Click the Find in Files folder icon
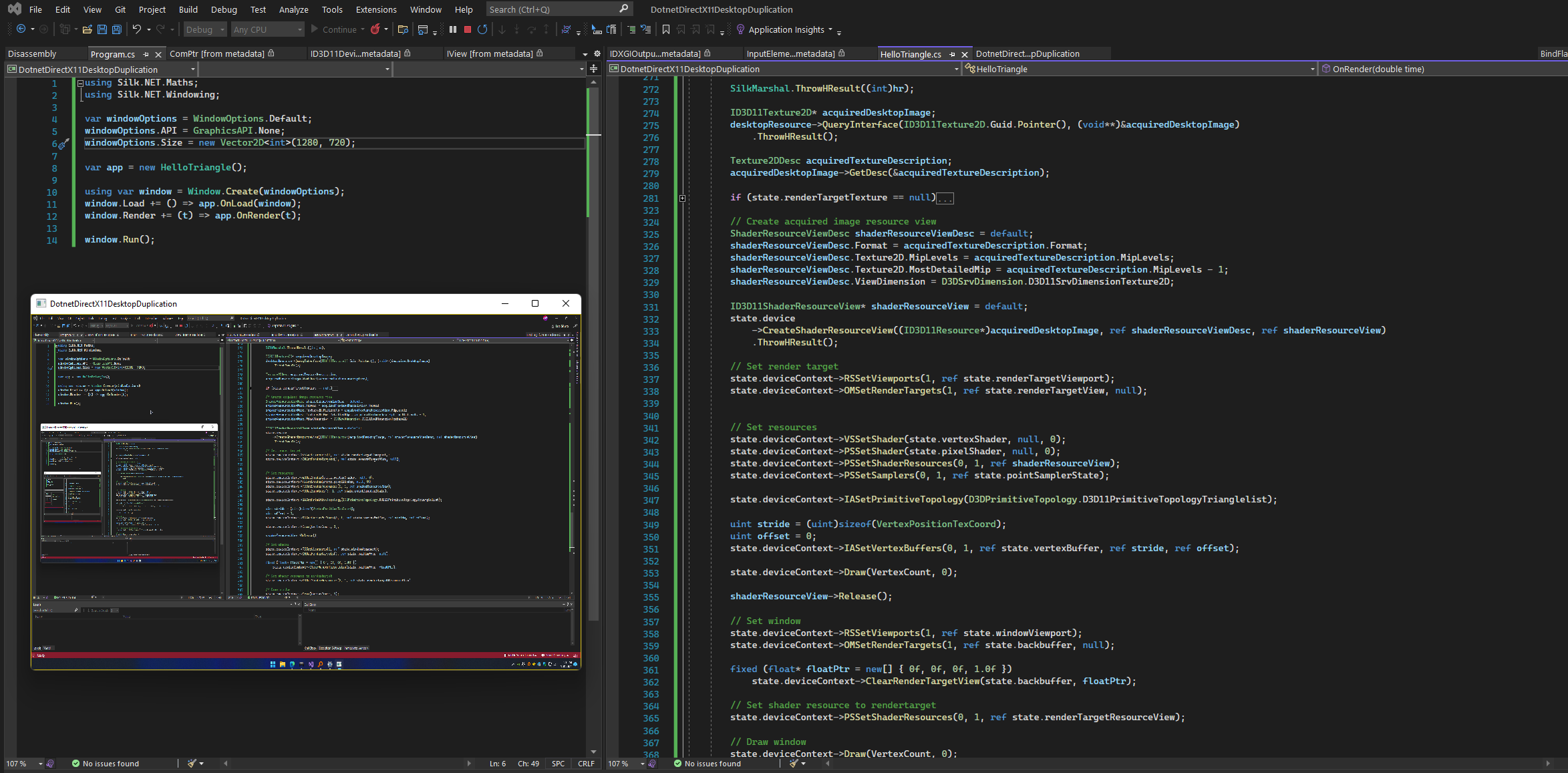This screenshot has height=773, width=1568. point(403,29)
